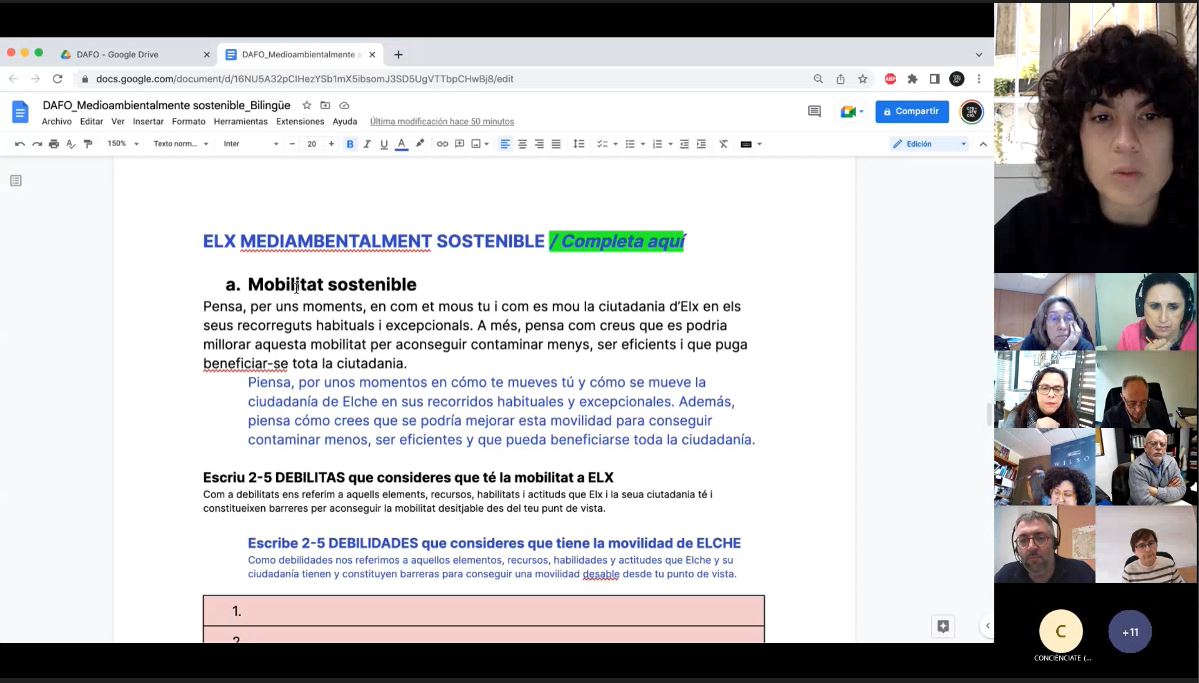The image size is (1199, 683).
Task: Insert a link using chain icon
Action: click(x=442, y=144)
